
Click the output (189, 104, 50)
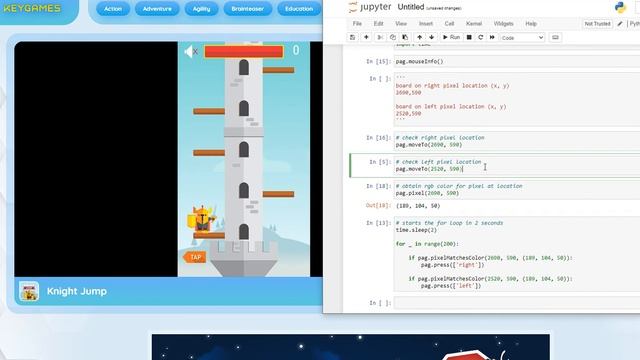point(418,206)
